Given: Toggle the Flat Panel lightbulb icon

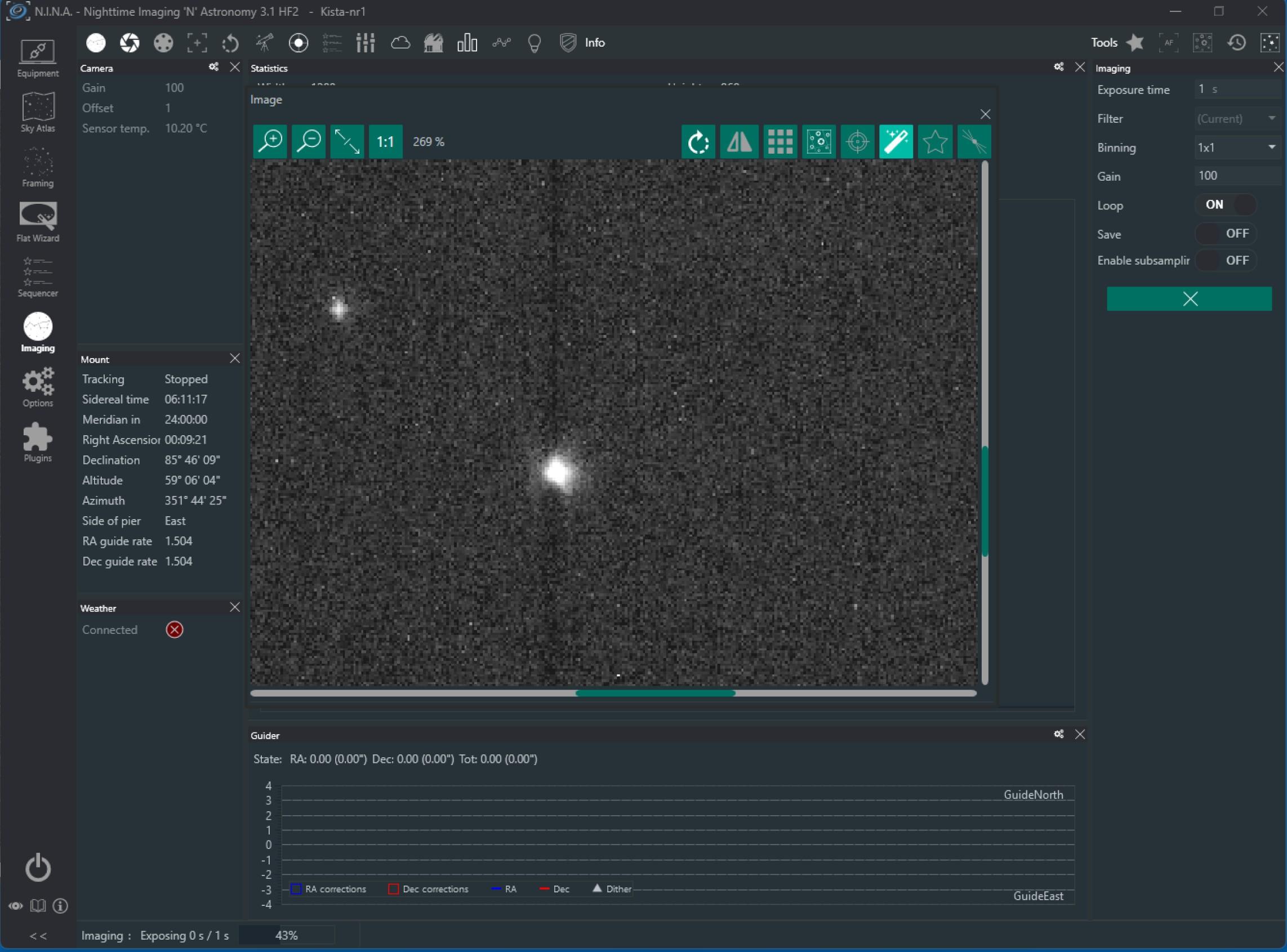Looking at the screenshot, I should (535, 43).
